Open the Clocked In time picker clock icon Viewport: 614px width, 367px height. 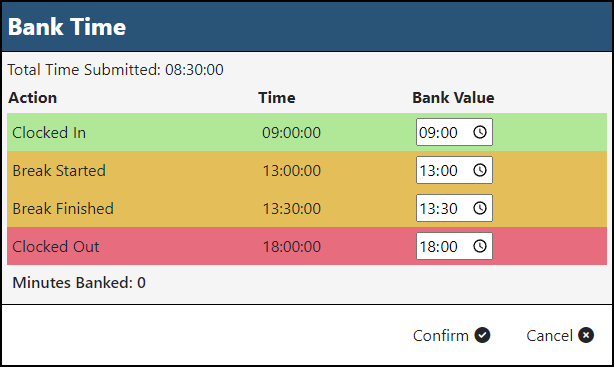(x=480, y=132)
